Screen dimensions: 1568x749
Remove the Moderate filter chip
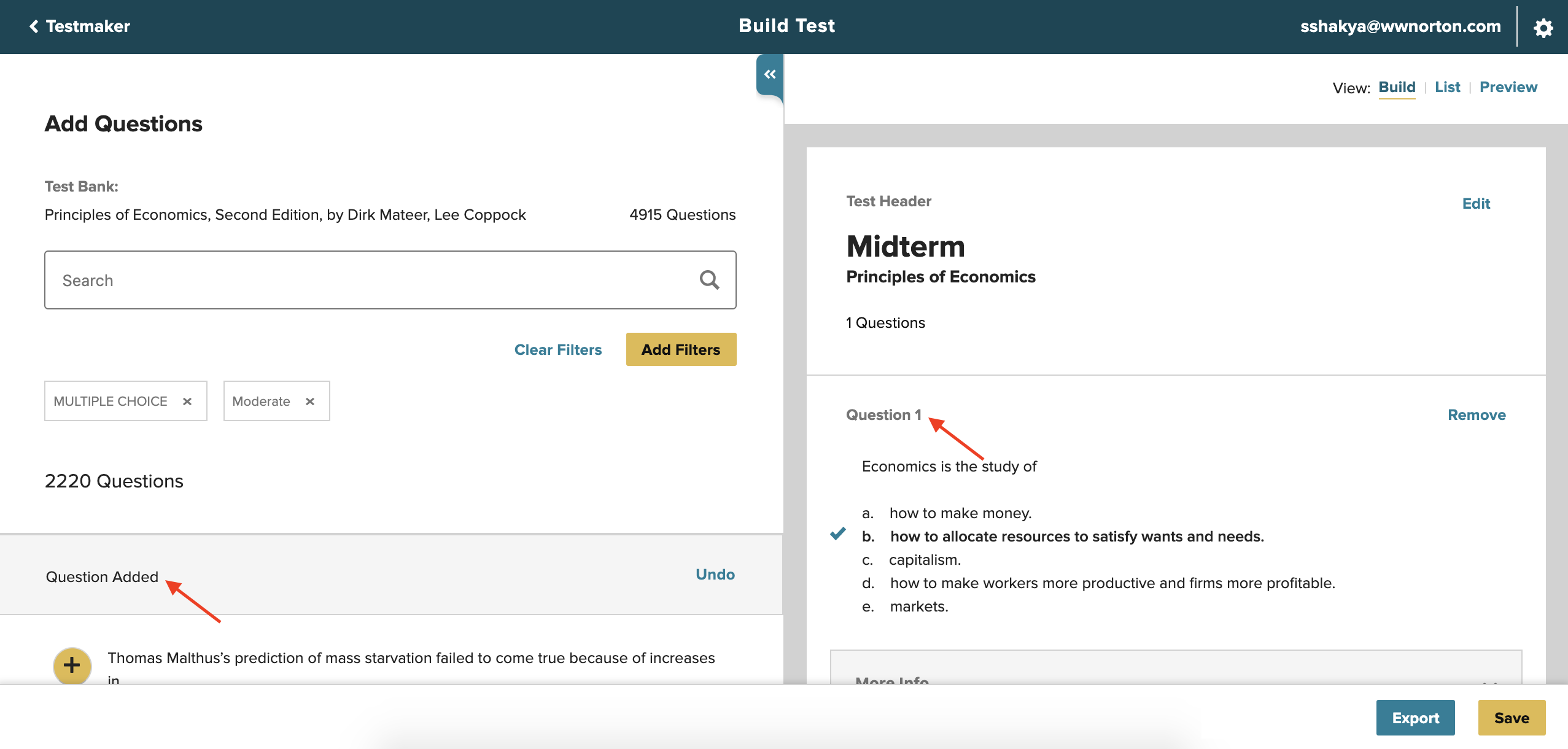tap(310, 401)
